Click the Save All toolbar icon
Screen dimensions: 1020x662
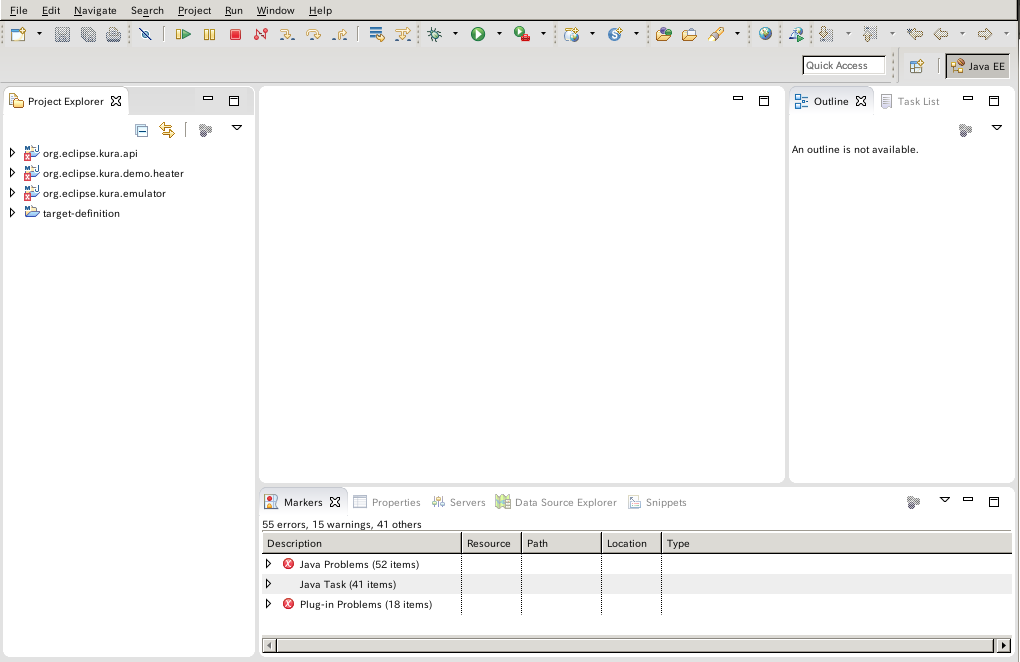[88, 34]
